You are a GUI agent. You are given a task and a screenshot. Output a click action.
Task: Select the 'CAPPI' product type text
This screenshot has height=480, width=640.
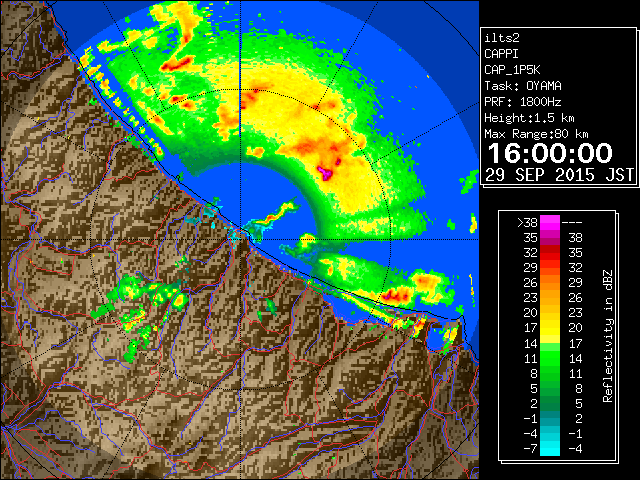pos(501,54)
